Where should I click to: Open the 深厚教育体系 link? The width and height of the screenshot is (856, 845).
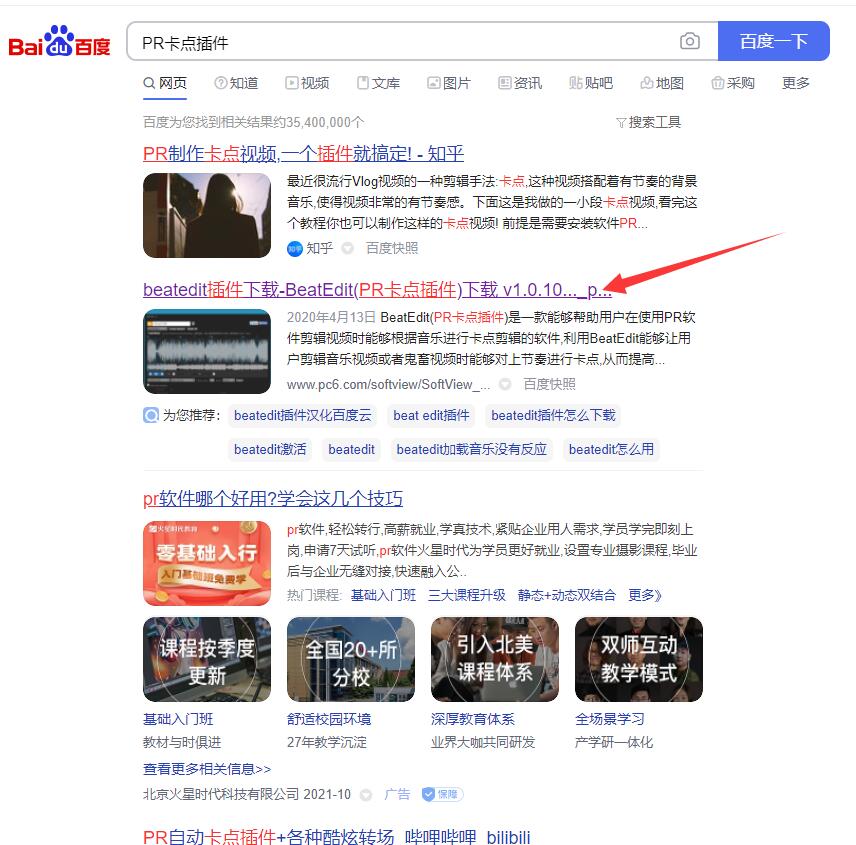(473, 719)
